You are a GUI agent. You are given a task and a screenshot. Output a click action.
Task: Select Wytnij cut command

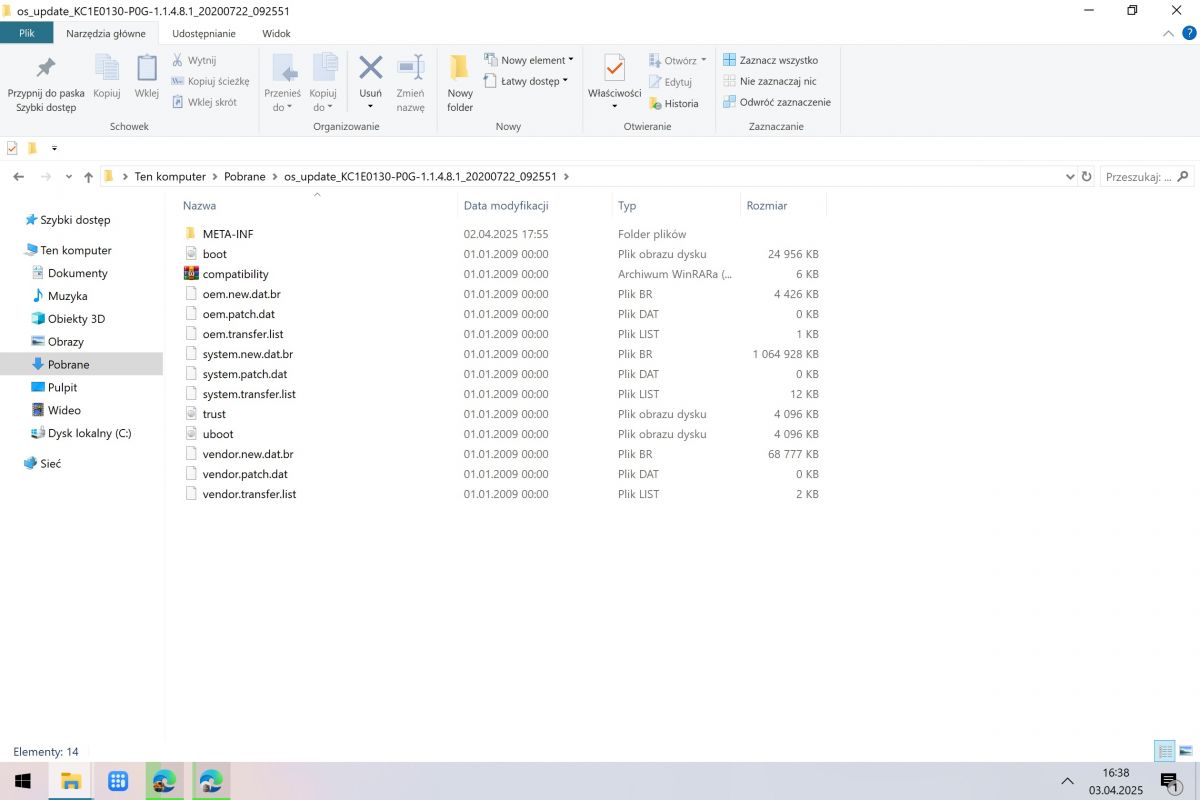pyautogui.click(x=194, y=60)
